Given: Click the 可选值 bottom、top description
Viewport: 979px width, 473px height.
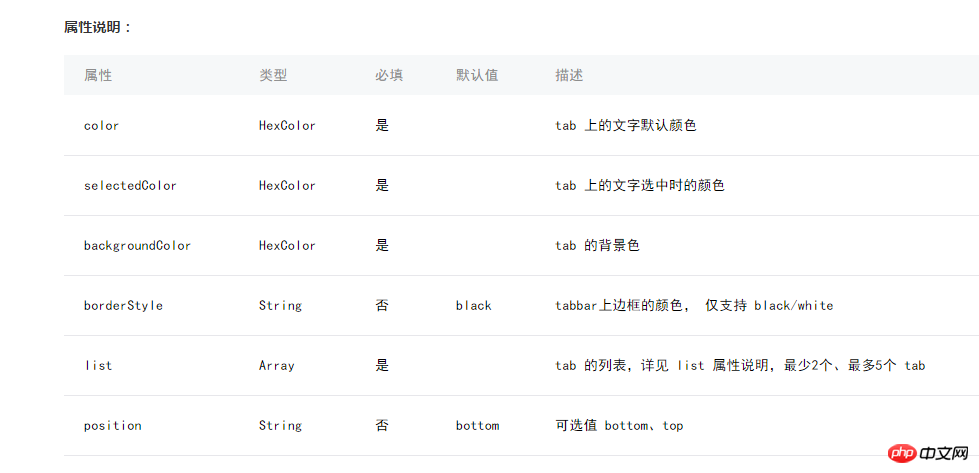Looking at the screenshot, I should (619, 426).
